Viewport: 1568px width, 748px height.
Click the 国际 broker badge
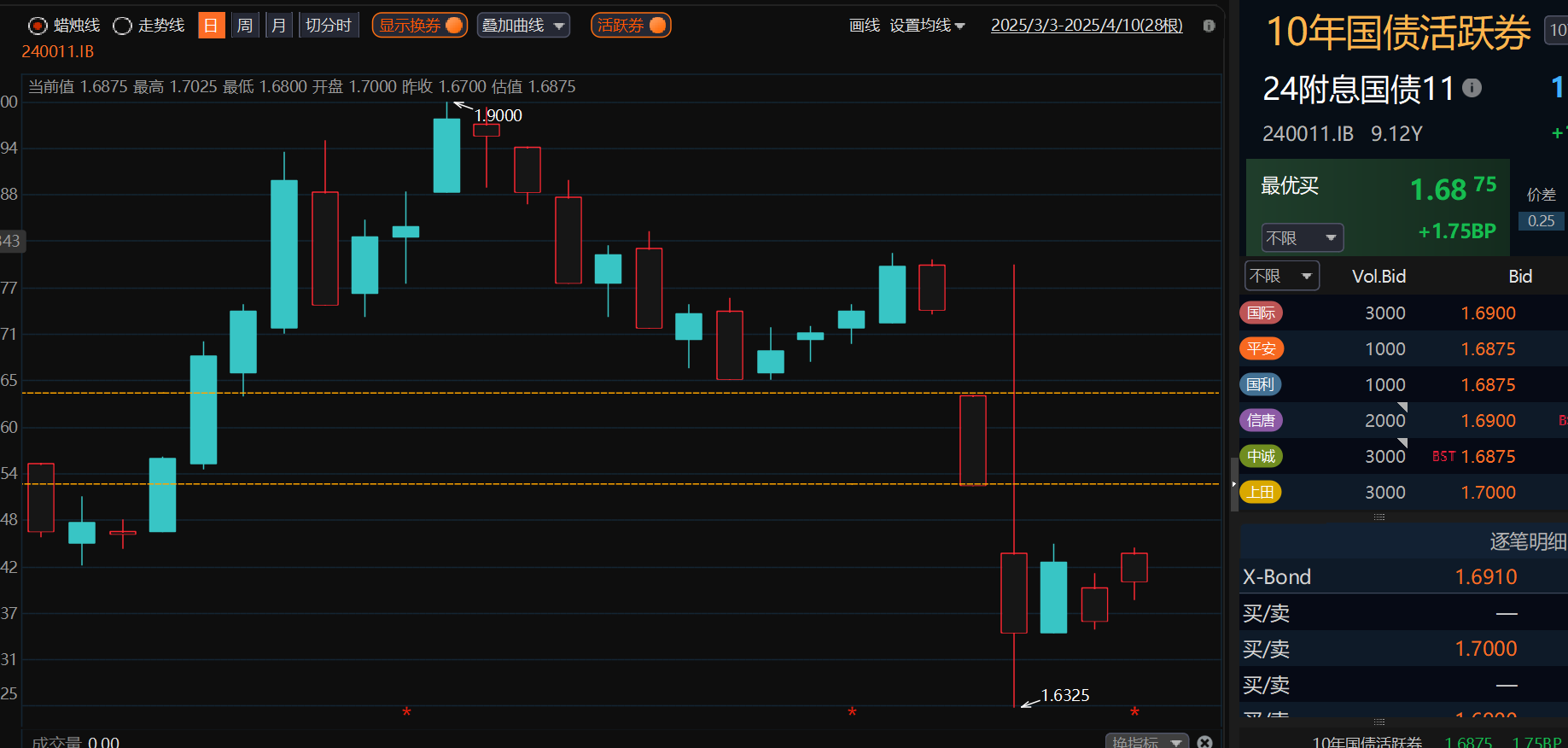click(x=1261, y=313)
